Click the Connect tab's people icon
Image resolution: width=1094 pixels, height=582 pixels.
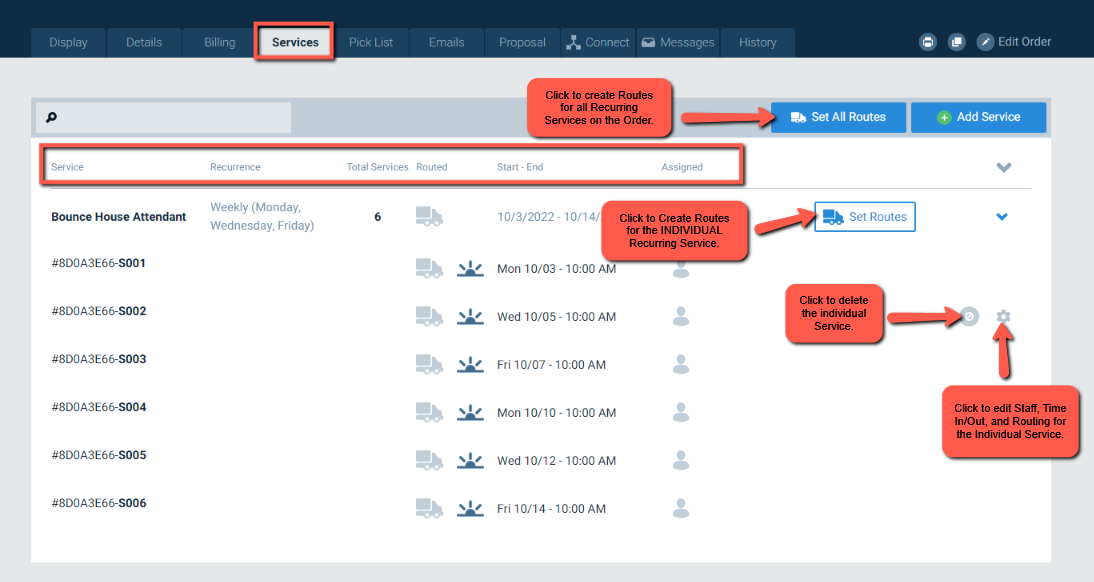coord(575,42)
